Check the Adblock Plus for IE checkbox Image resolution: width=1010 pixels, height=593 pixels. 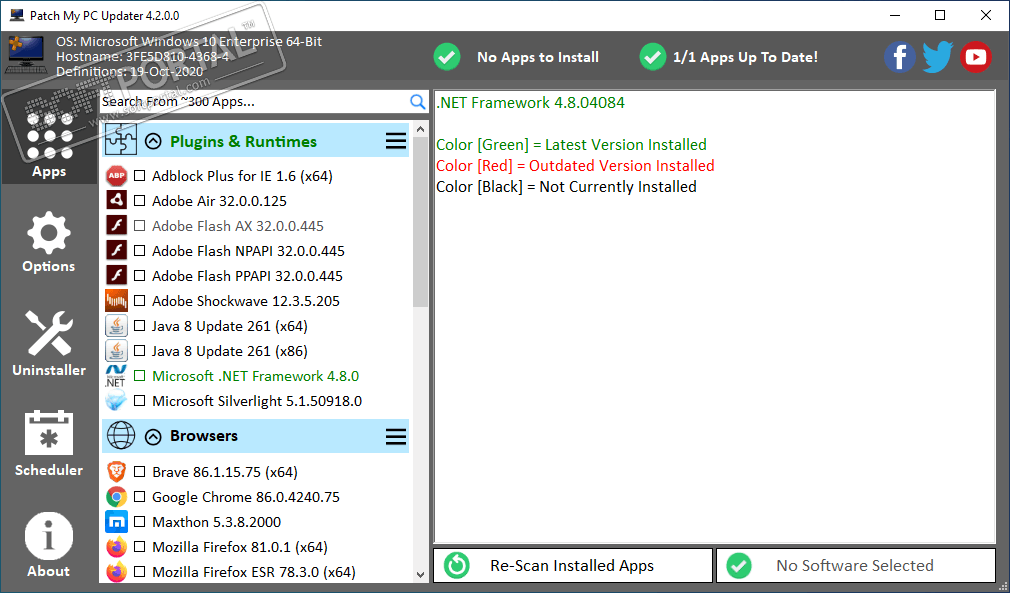[139, 176]
